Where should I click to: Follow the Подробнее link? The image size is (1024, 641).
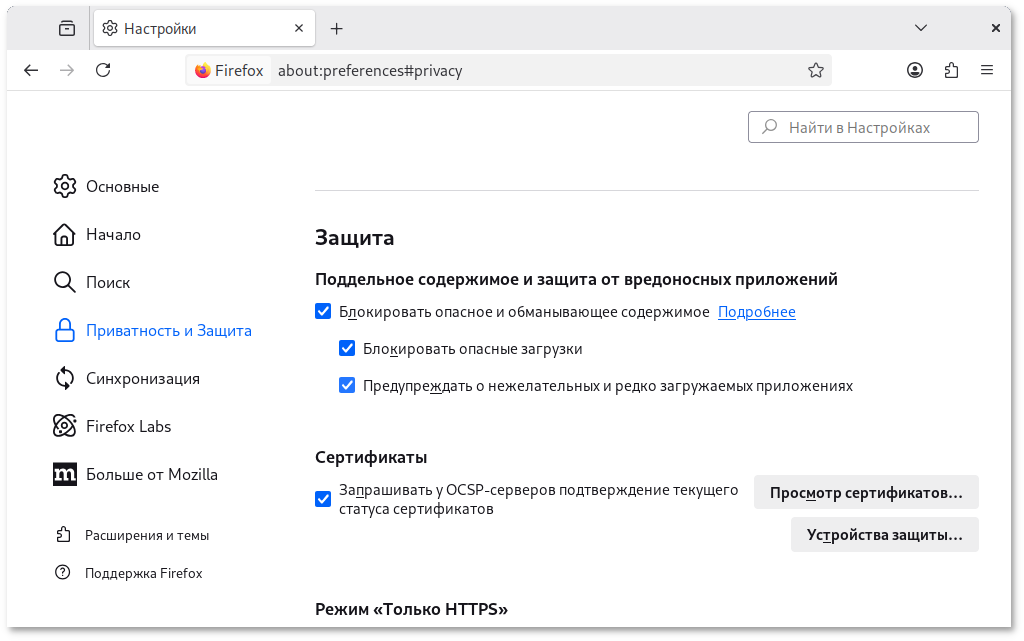(756, 311)
